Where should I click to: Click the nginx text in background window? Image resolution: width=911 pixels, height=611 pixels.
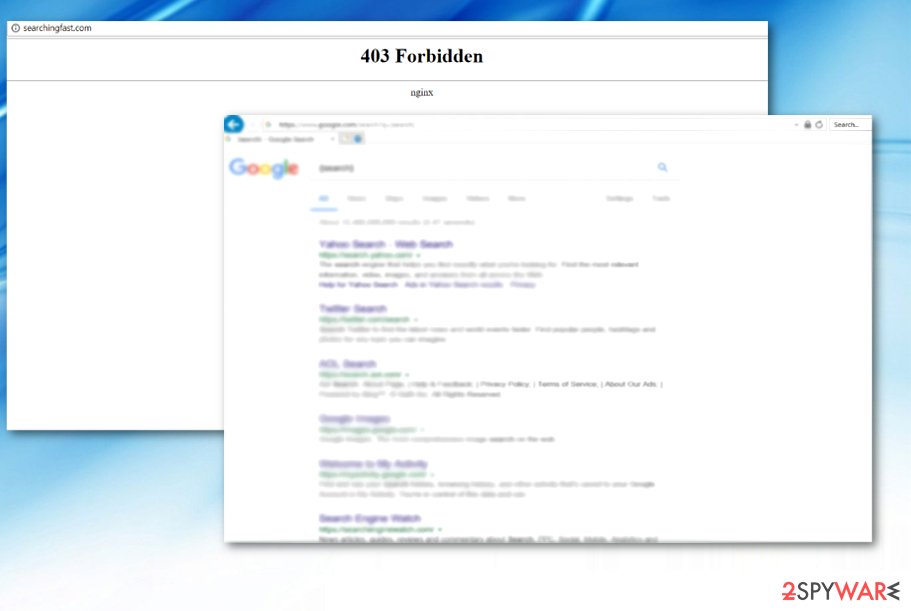coord(422,92)
